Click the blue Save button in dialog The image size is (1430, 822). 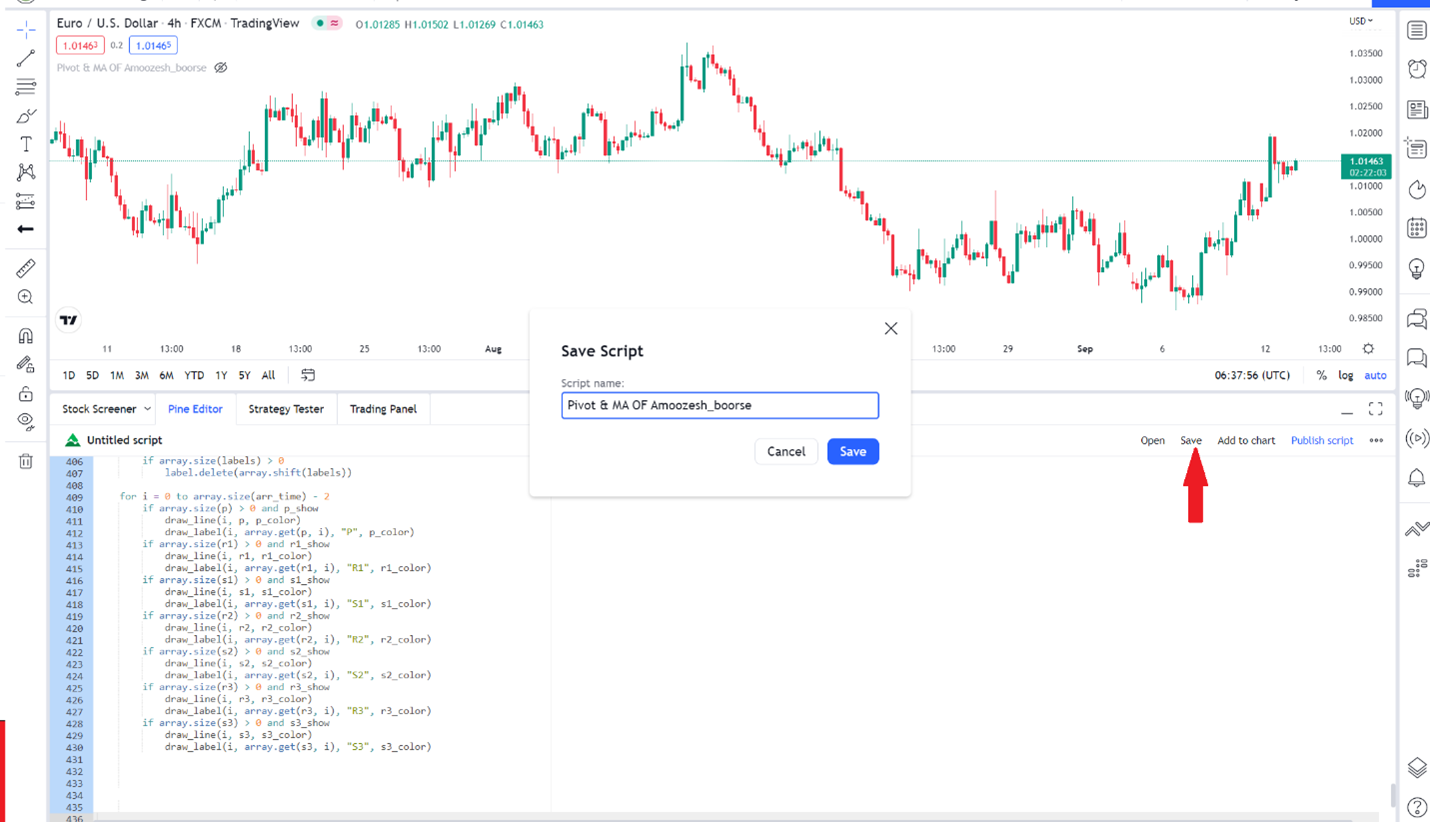(853, 451)
